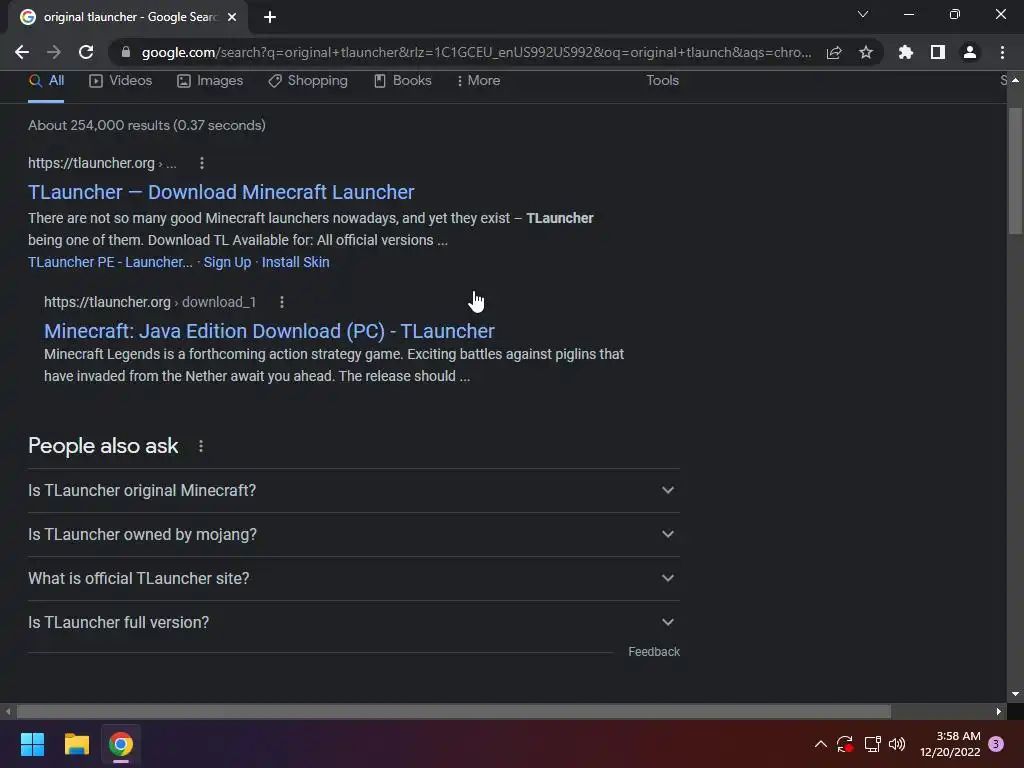Open the Windows Start menu

click(32, 744)
